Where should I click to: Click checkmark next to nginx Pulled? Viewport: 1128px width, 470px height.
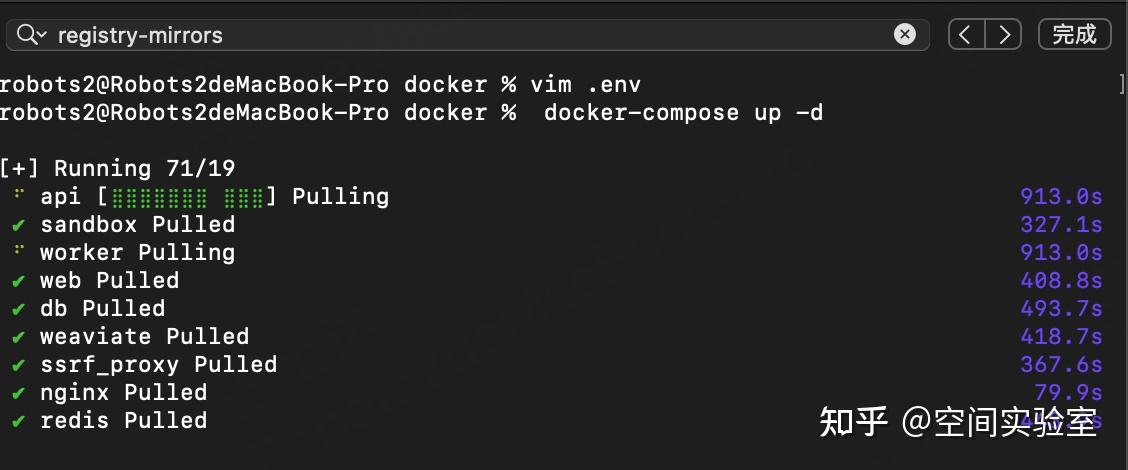tap(18, 393)
